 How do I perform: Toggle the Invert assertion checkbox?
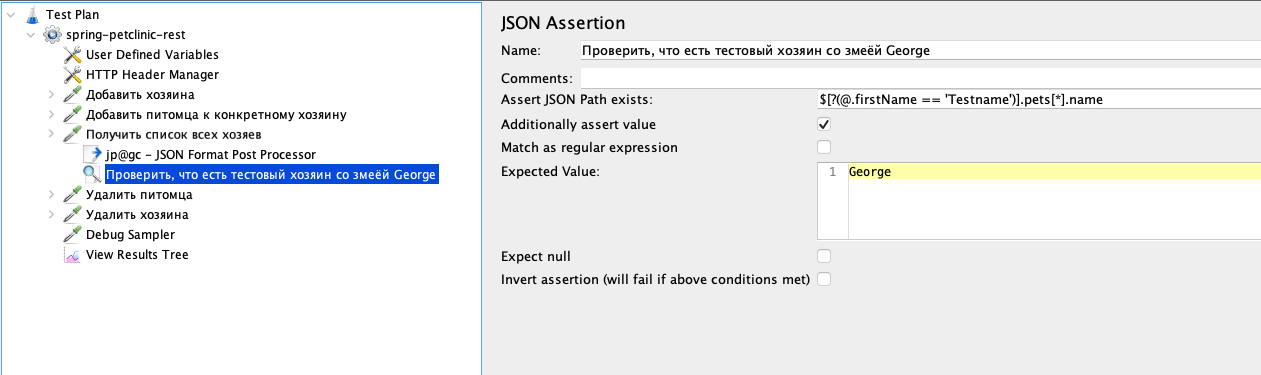coord(824,279)
